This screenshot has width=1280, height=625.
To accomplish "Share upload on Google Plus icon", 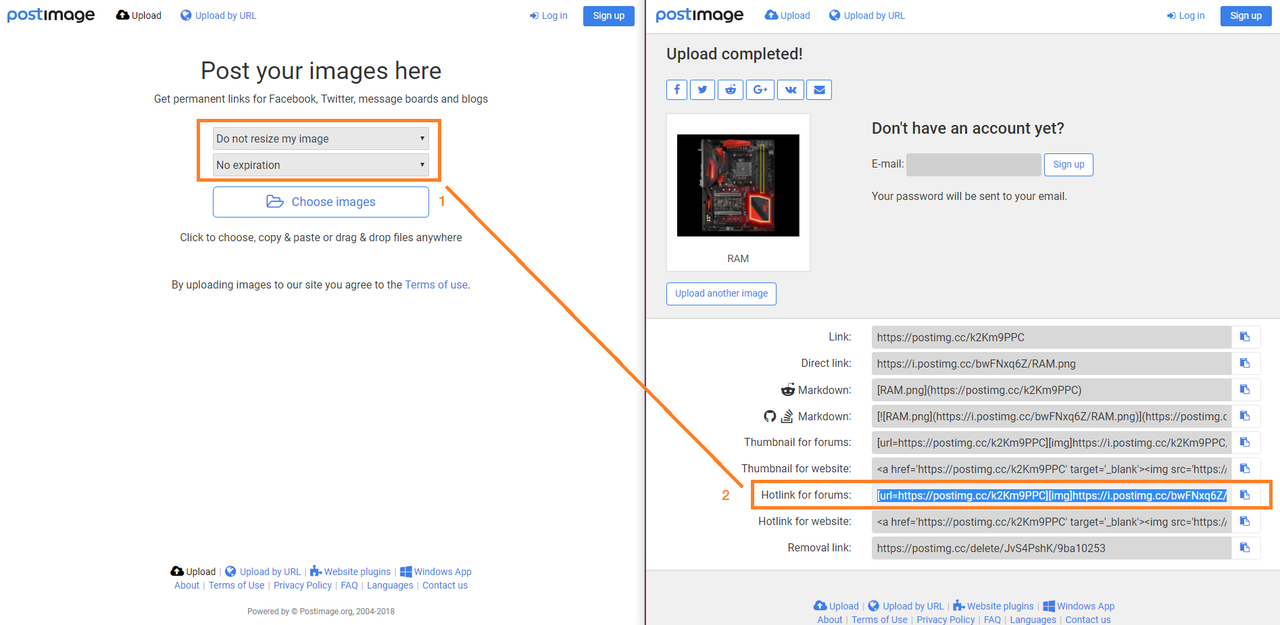I will (x=760, y=90).
